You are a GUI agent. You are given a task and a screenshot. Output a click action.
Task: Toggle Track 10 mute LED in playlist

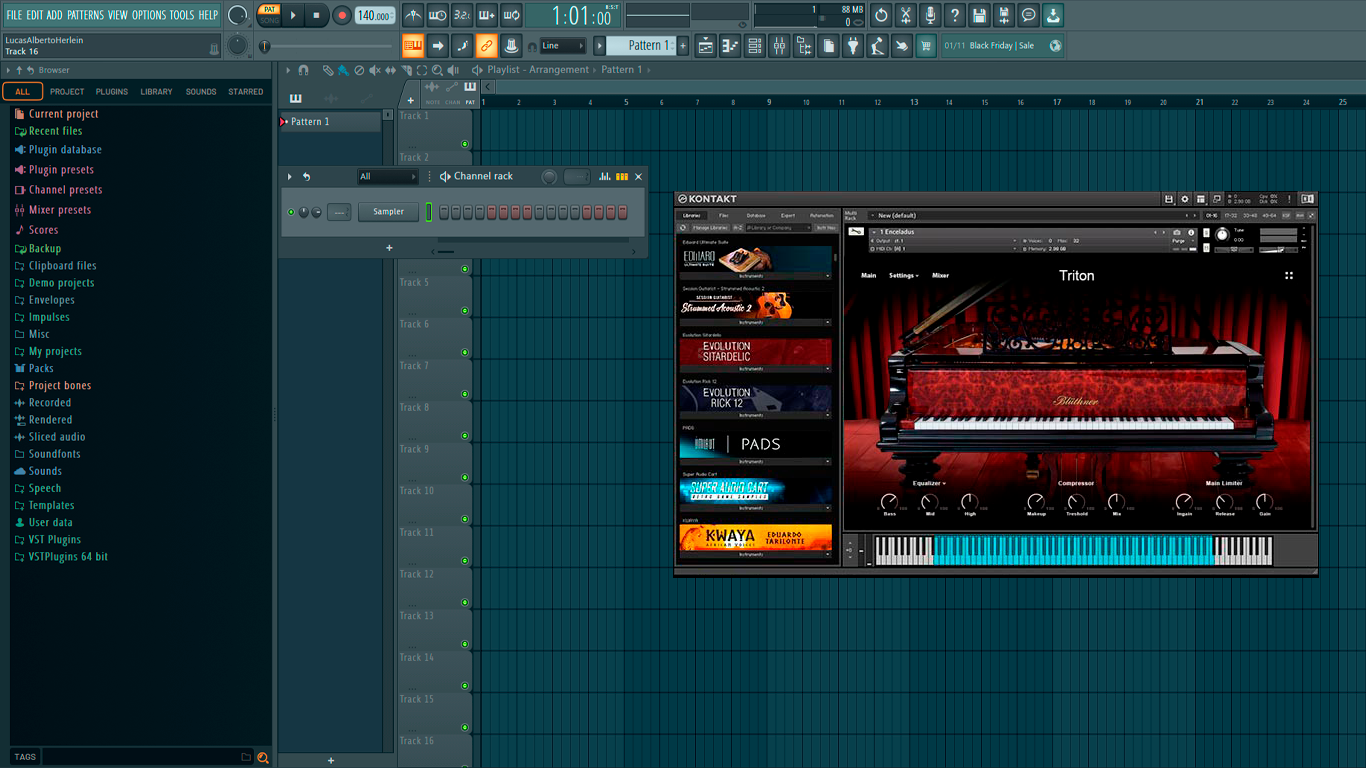pos(465,519)
